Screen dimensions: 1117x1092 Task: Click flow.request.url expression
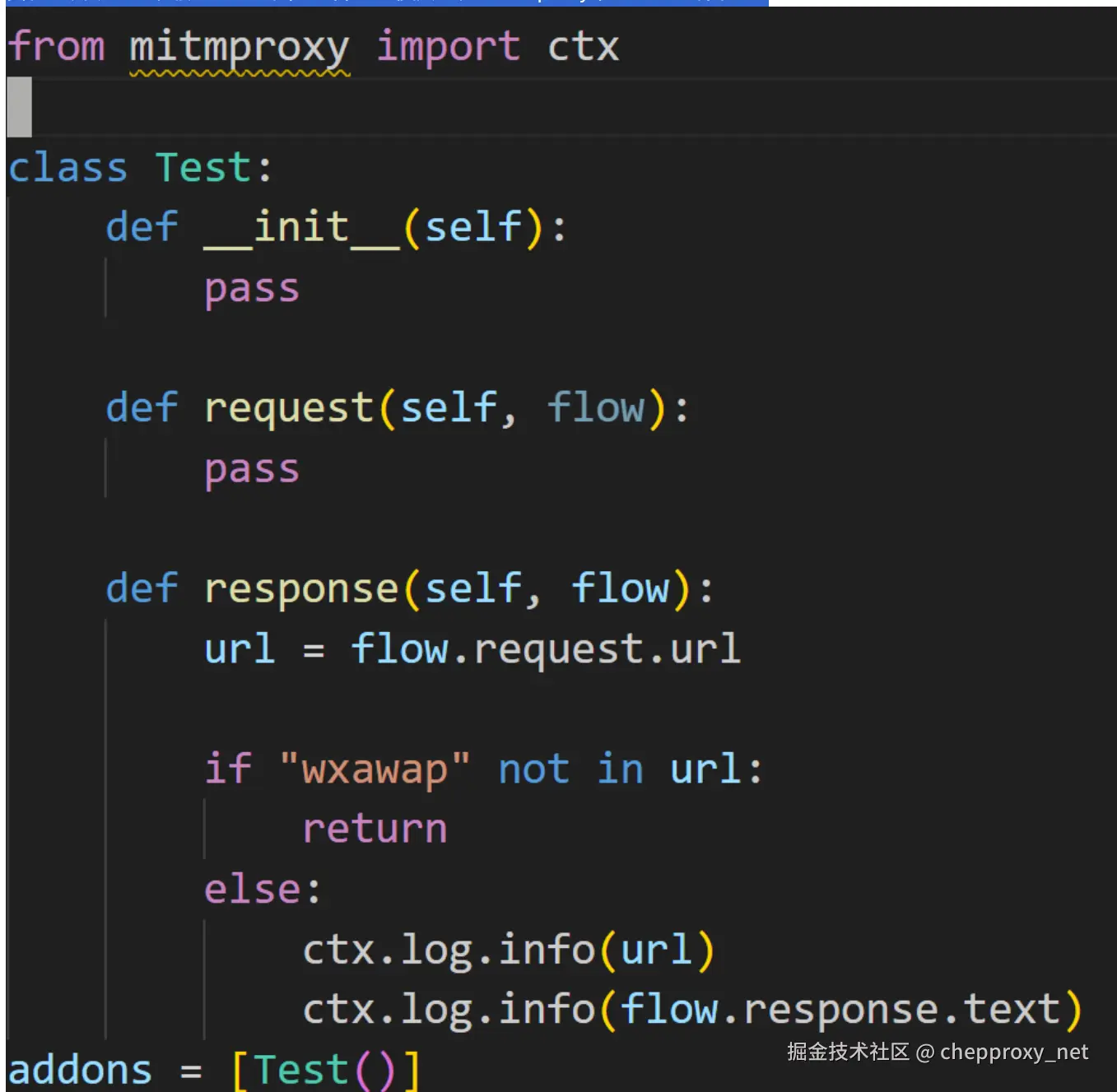[546, 649]
